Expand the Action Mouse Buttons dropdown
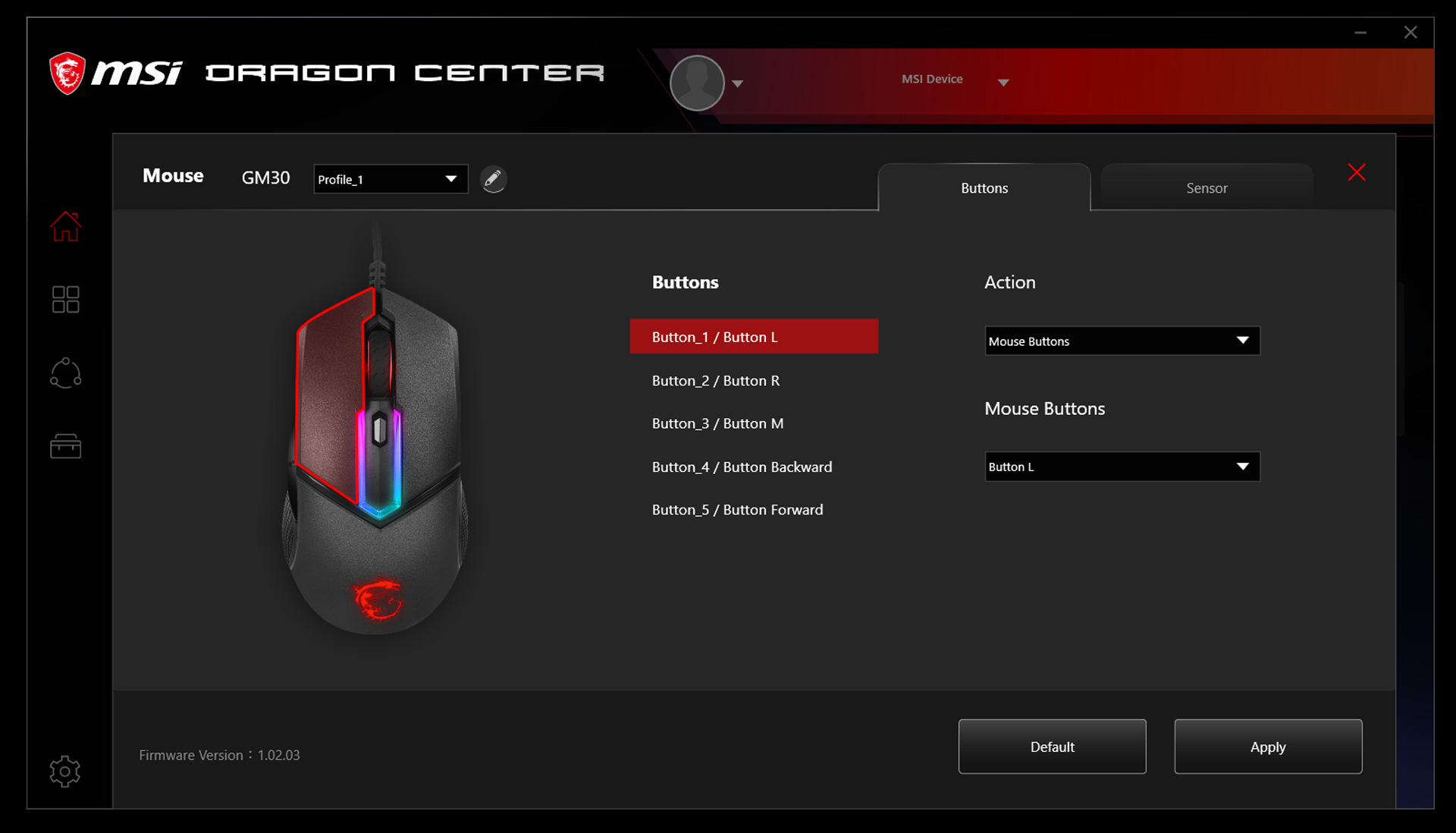 [x=1122, y=341]
